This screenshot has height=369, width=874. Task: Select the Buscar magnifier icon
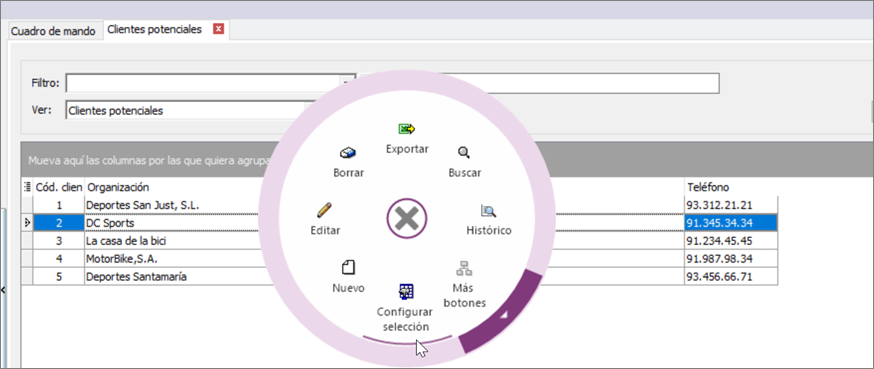(x=464, y=152)
